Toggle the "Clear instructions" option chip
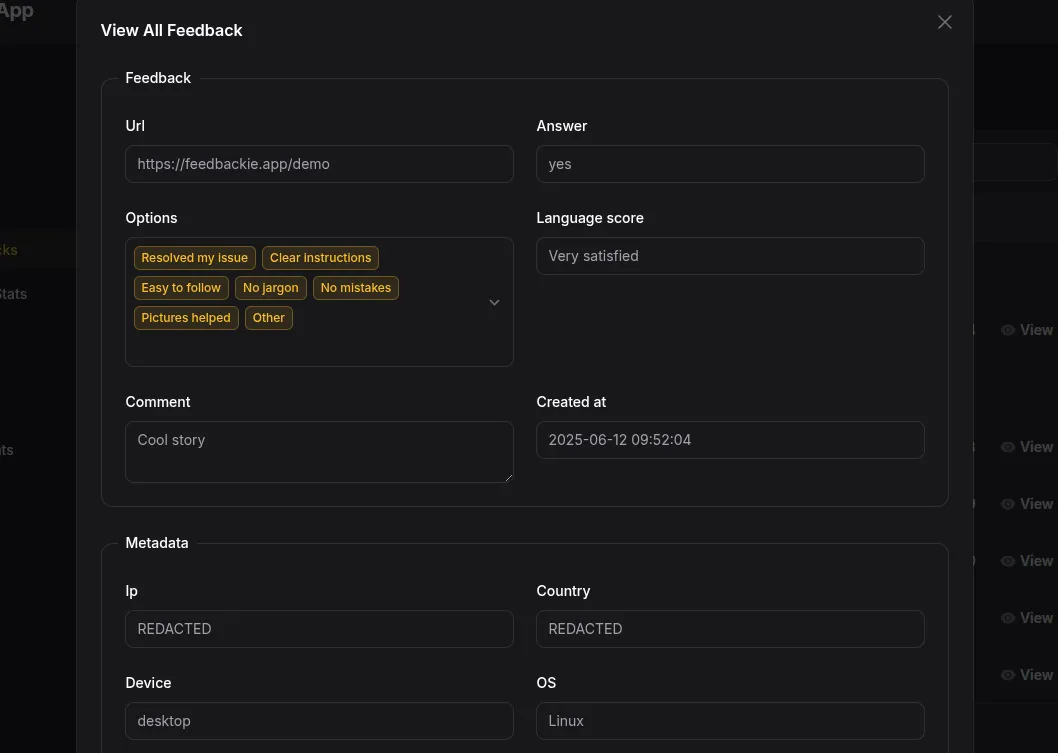Image resolution: width=1058 pixels, height=753 pixels. click(x=320, y=257)
